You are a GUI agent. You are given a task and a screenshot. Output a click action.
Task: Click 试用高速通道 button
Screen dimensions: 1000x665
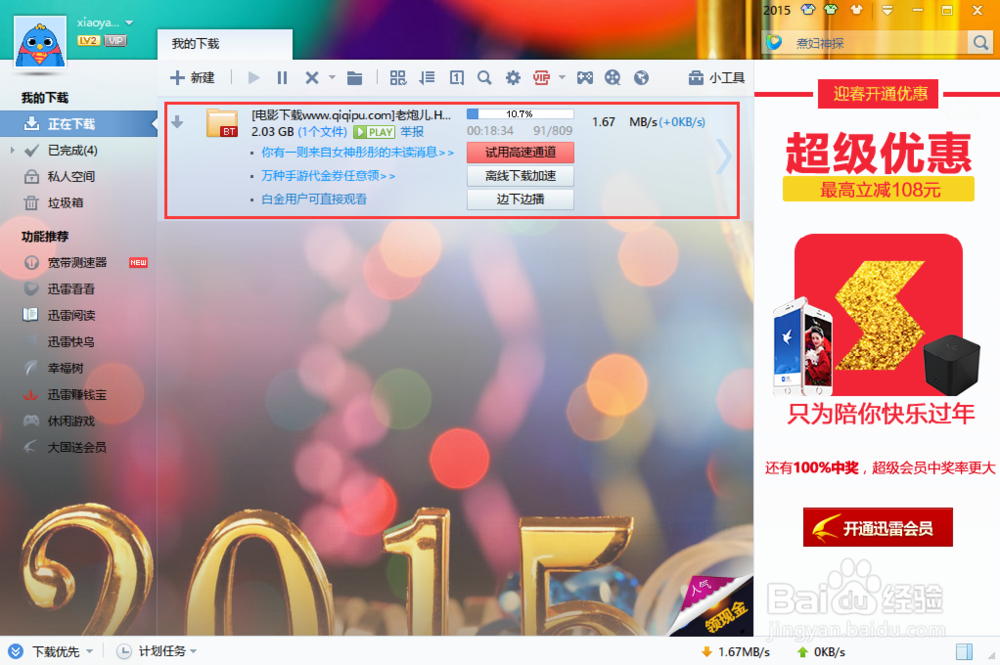pos(520,152)
